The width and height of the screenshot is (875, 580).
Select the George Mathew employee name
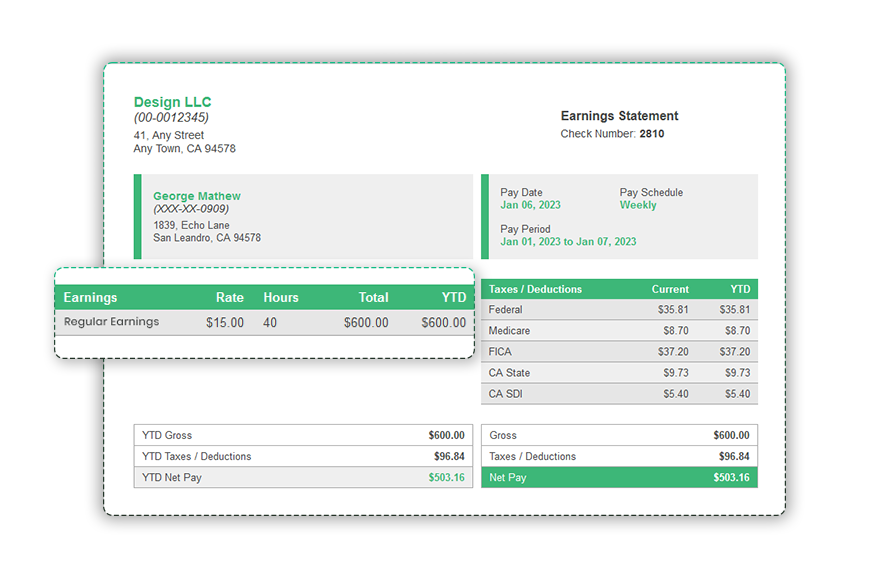click(x=196, y=196)
